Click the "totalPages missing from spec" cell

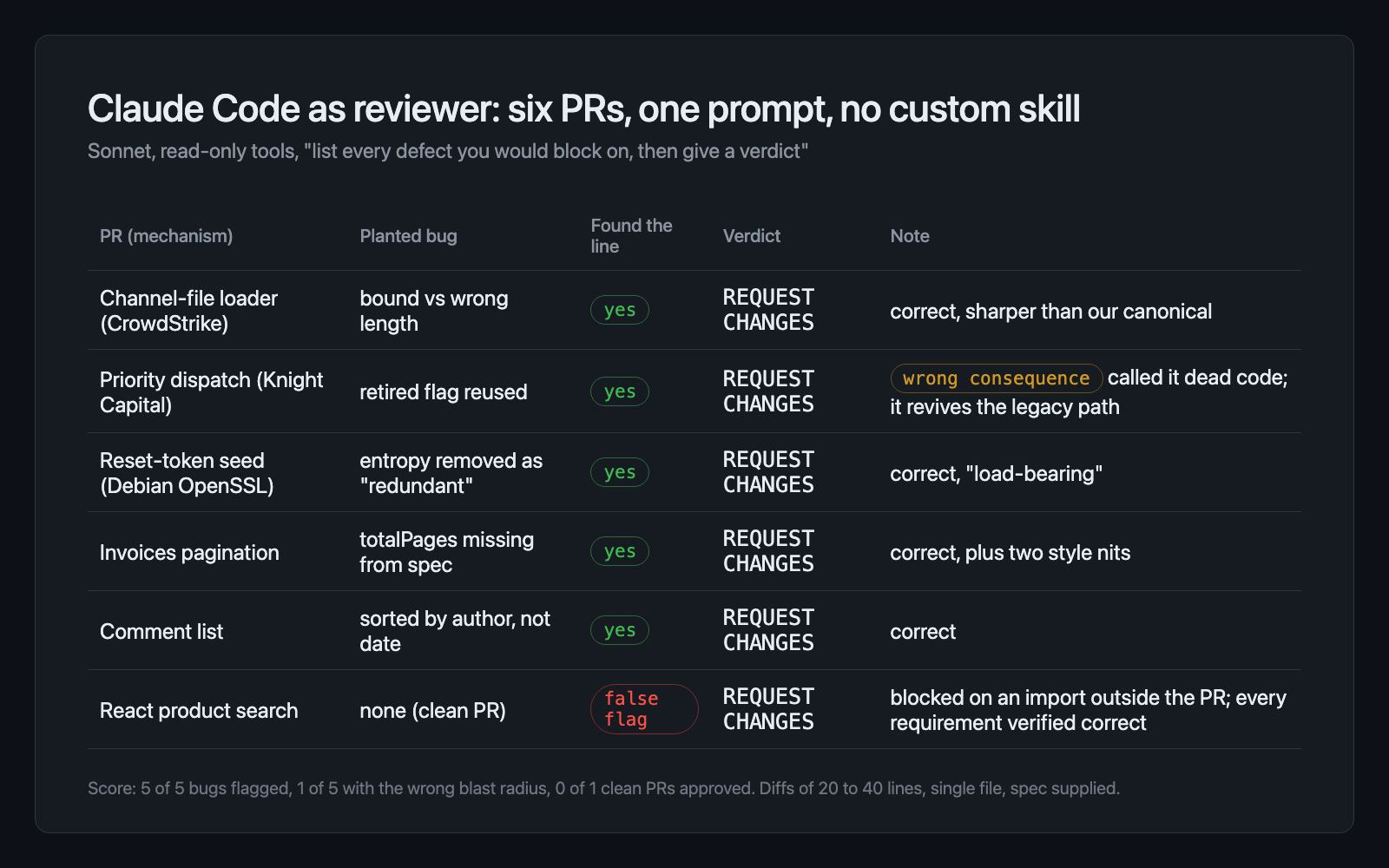click(x=447, y=552)
